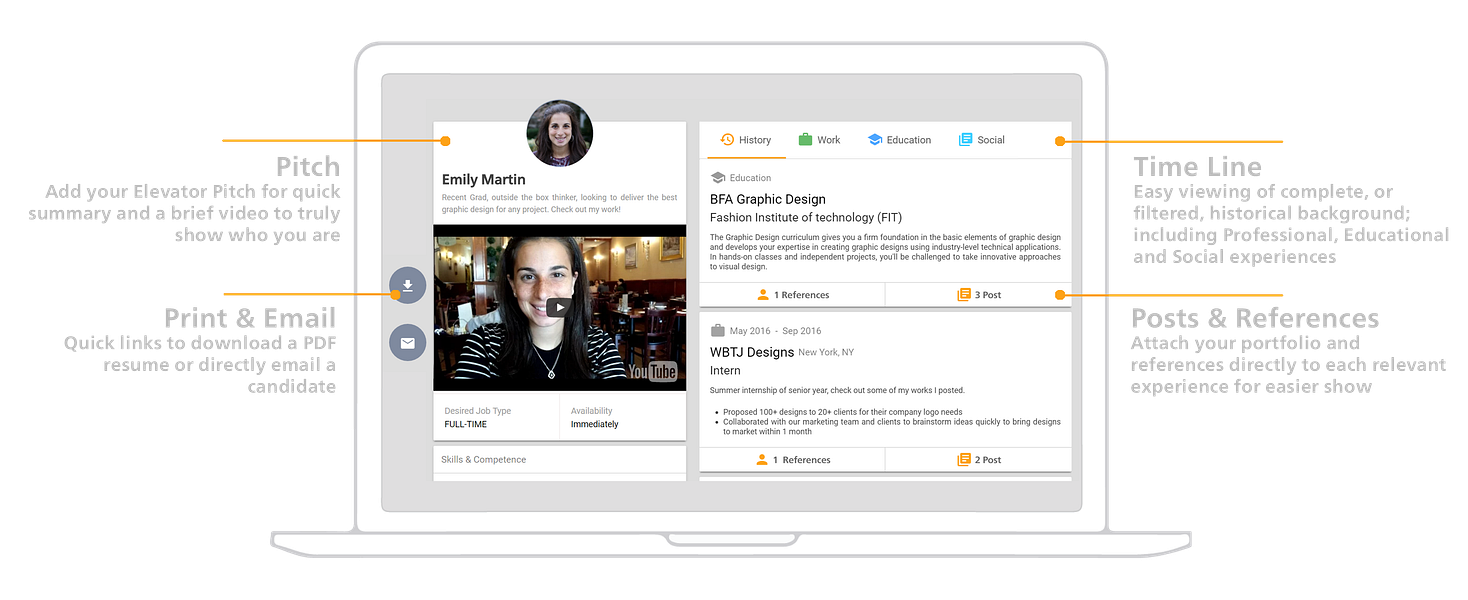Viewport: 1468px width, 600px height.
Task: Click the History clock icon
Action: pos(728,140)
